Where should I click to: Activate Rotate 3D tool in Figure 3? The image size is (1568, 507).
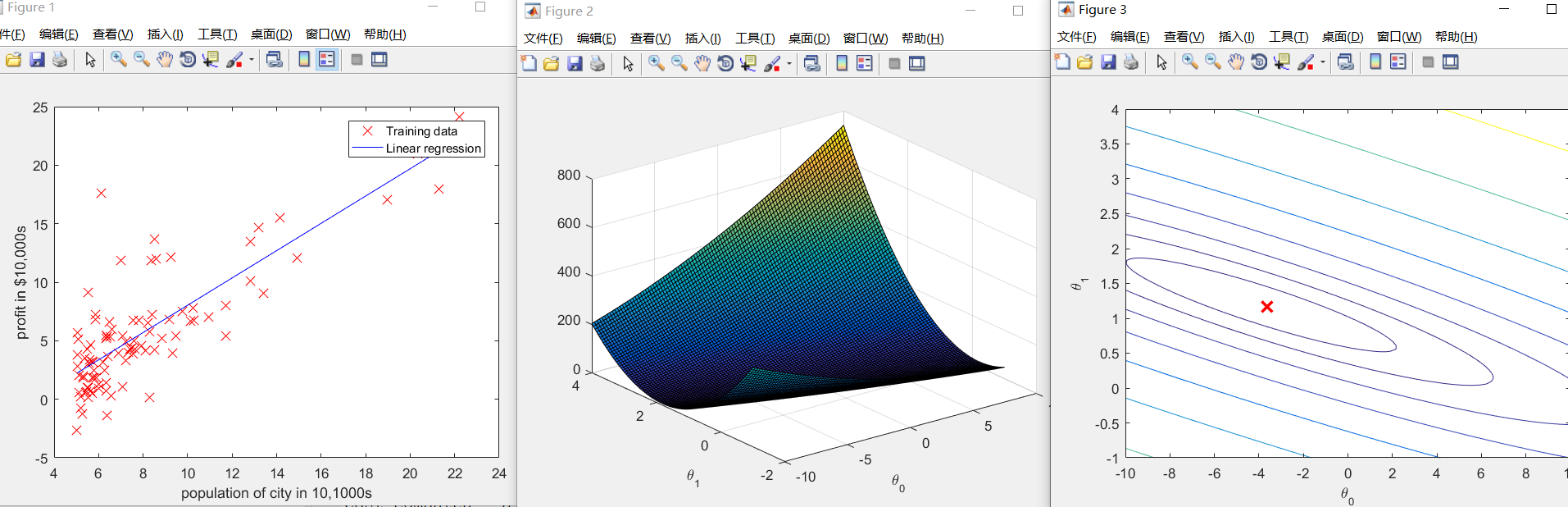click(x=1259, y=62)
